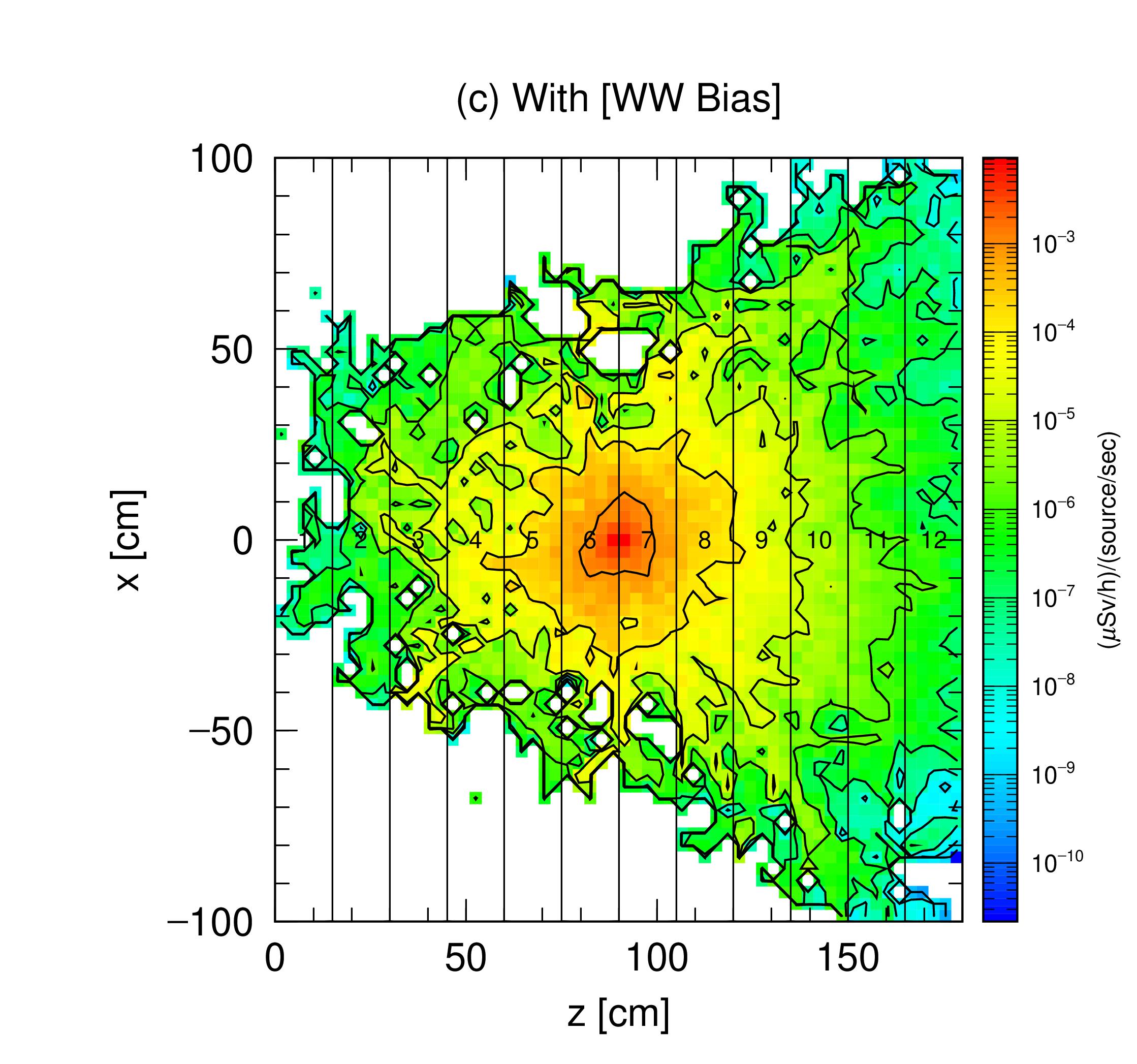Click the 10⁻³ colorbar tick label
The height and width of the screenshot is (1064, 1137).
1053,242
